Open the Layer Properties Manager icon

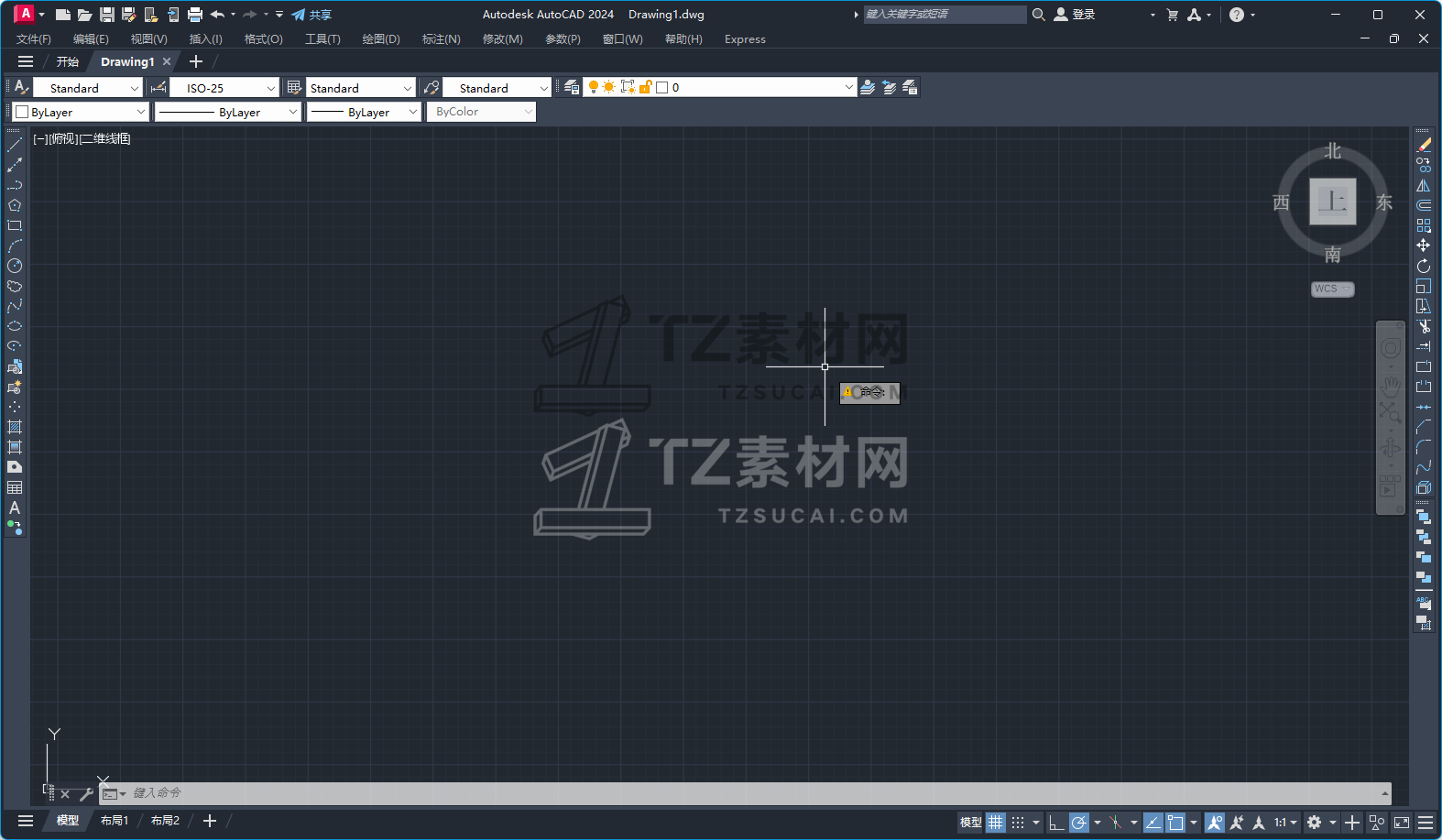click(572, 87)
